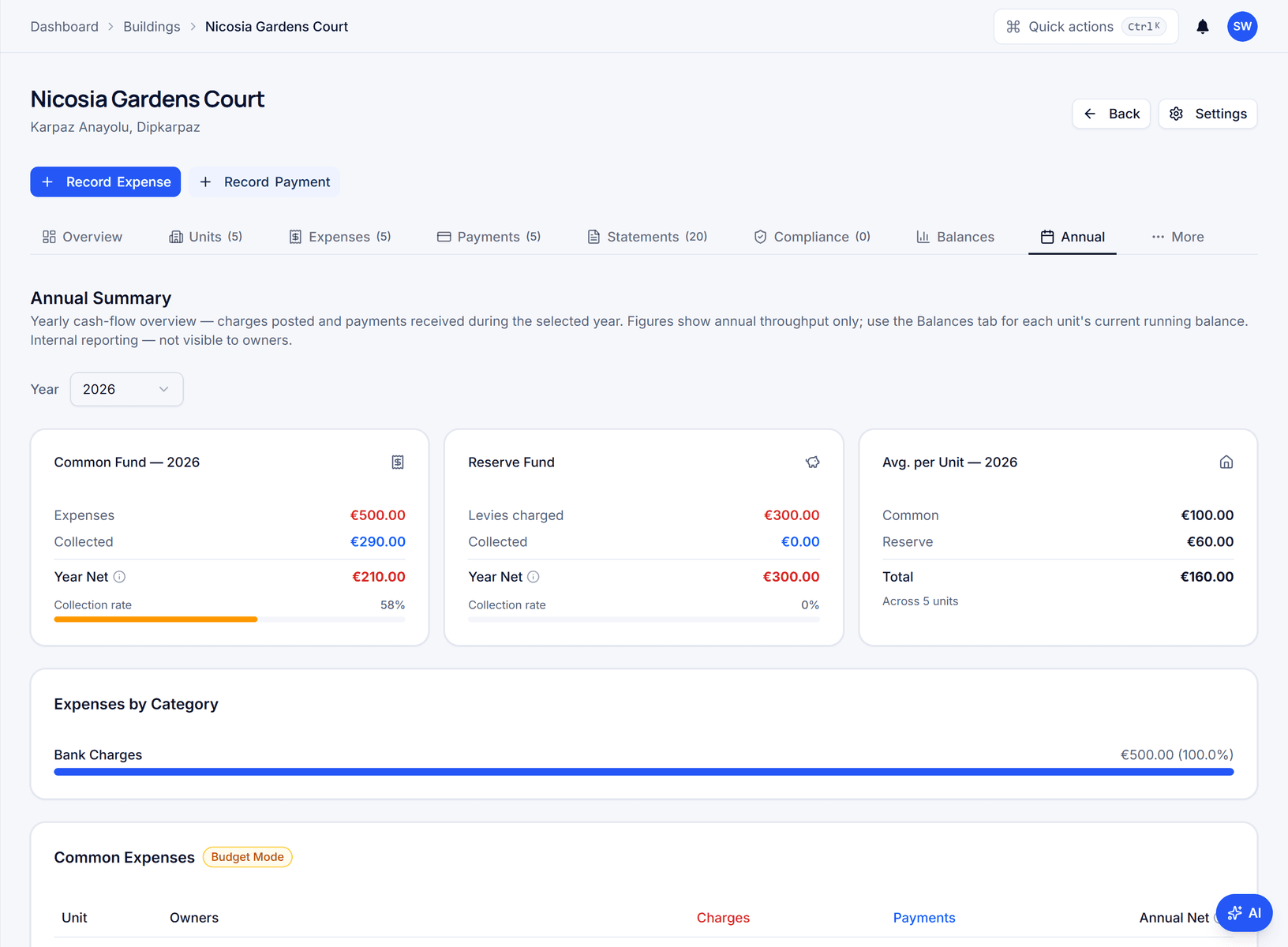
Task: Click the Quick actions command icon
Action: point(1013,27)
